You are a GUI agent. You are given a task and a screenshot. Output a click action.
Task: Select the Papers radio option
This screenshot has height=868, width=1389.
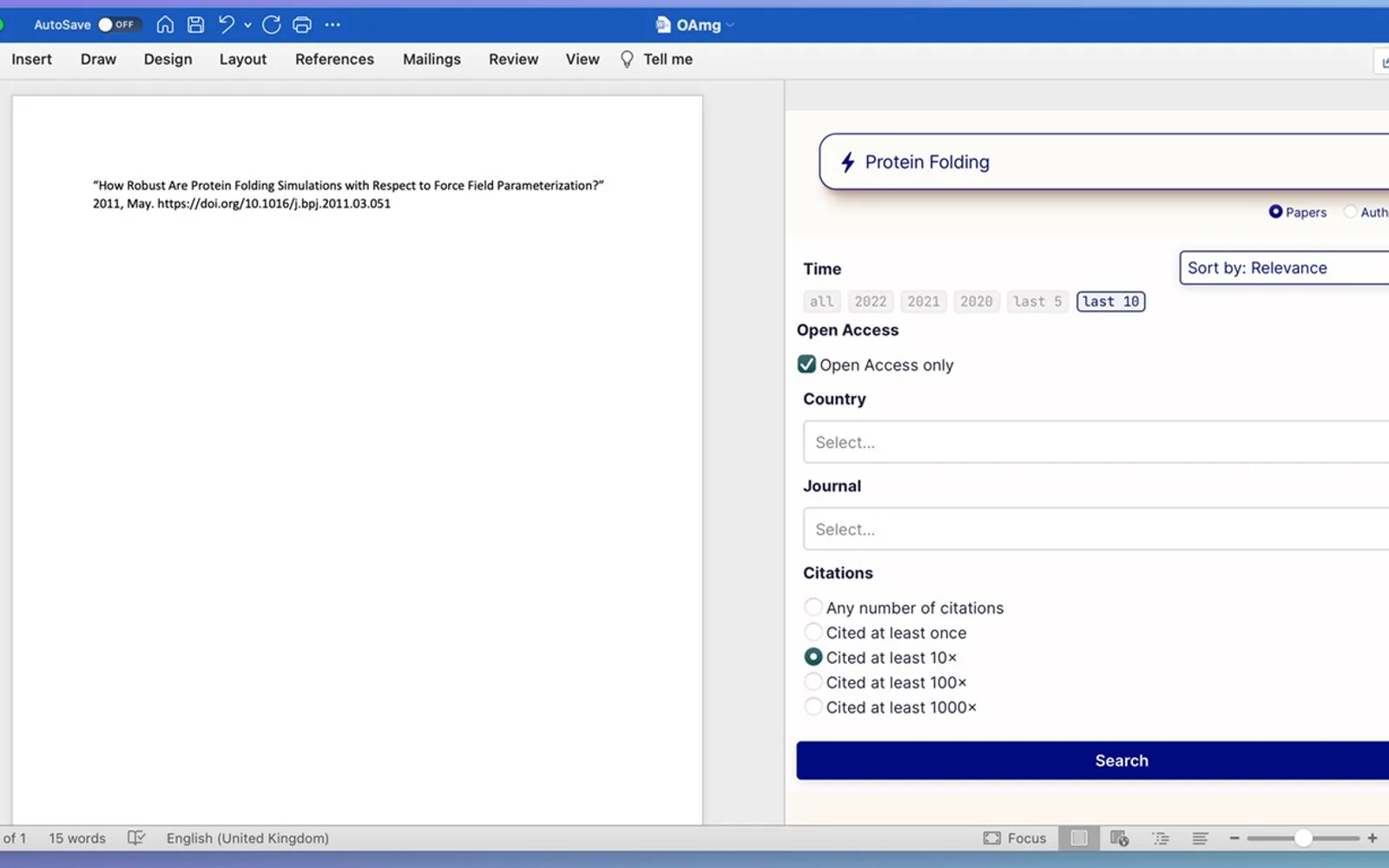1275,212
